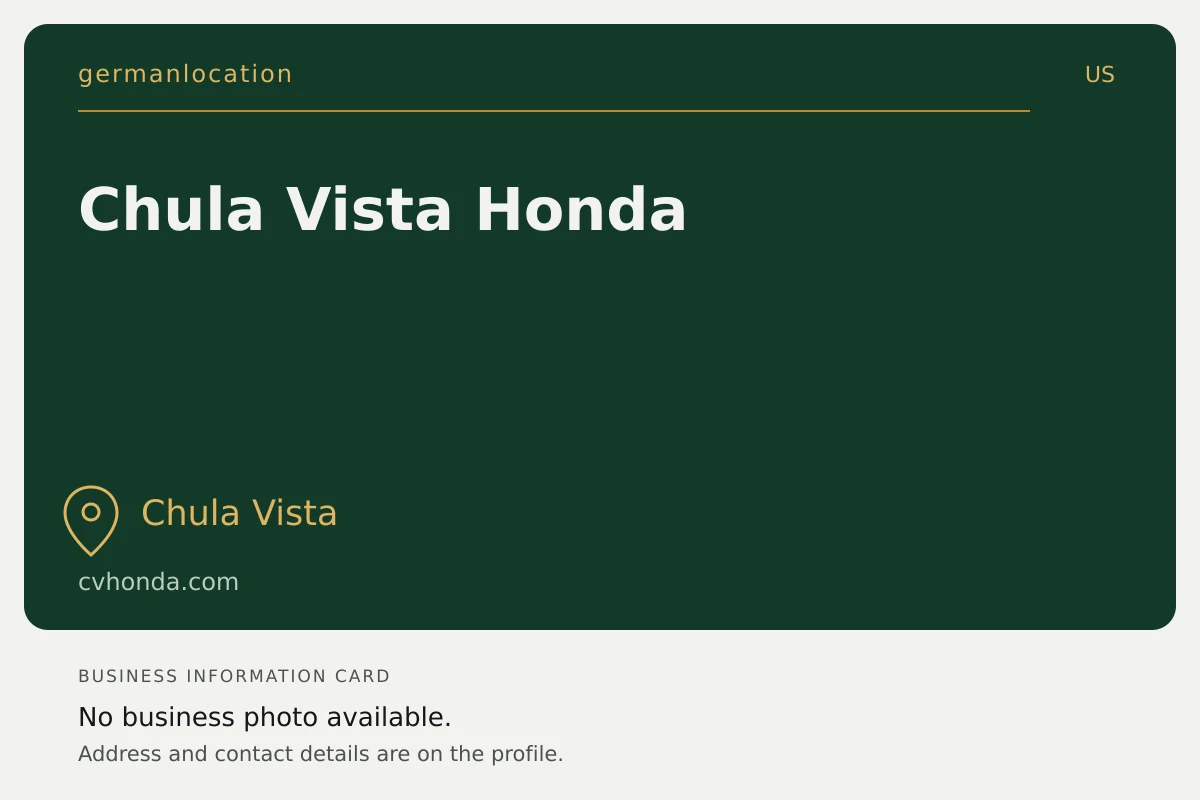Viewport: 1200px width, 800px height.
Task: Click the word Honda in the title
Action: [581, 210]
